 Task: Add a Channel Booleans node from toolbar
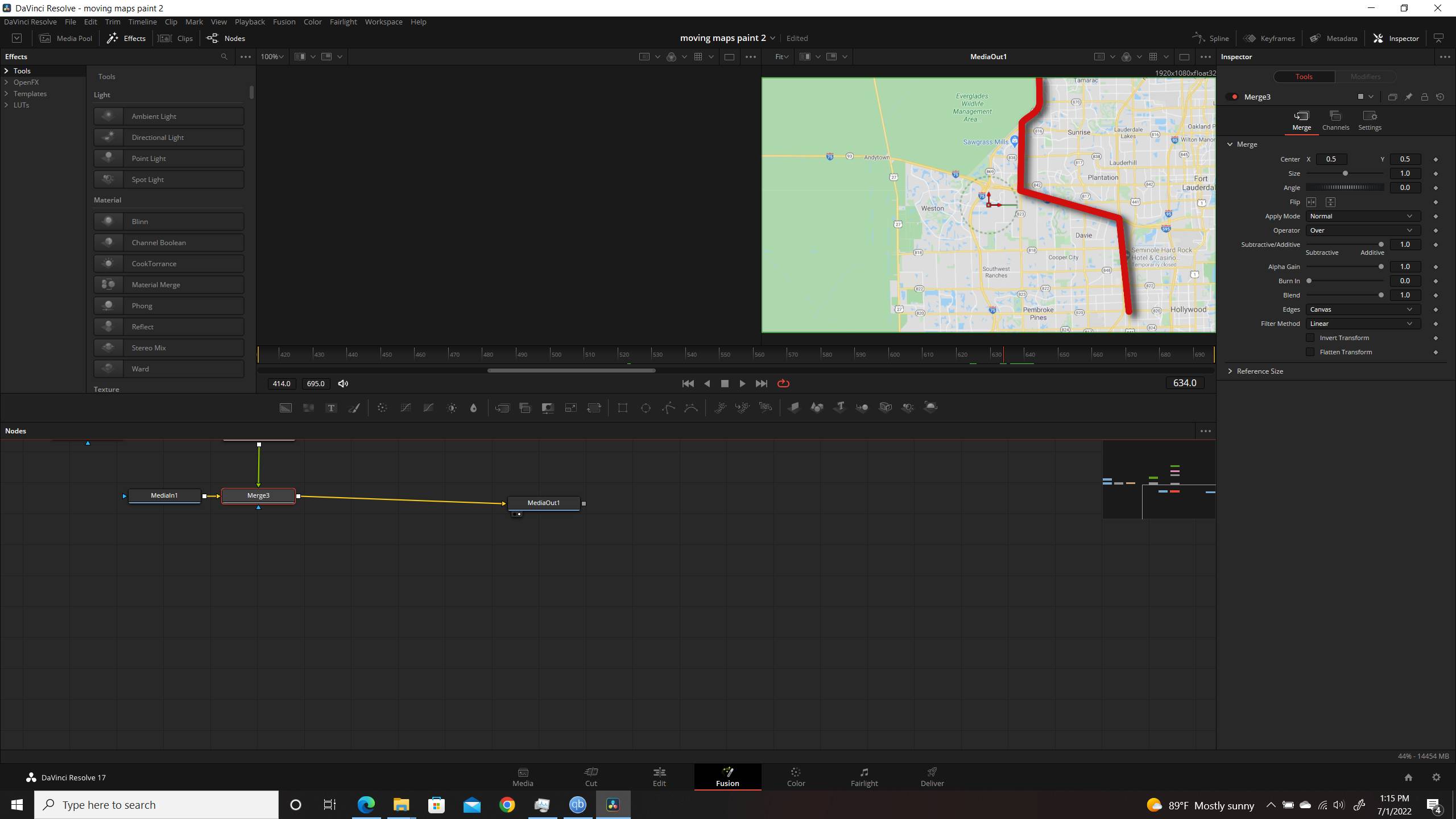click(x=525, y=407)
